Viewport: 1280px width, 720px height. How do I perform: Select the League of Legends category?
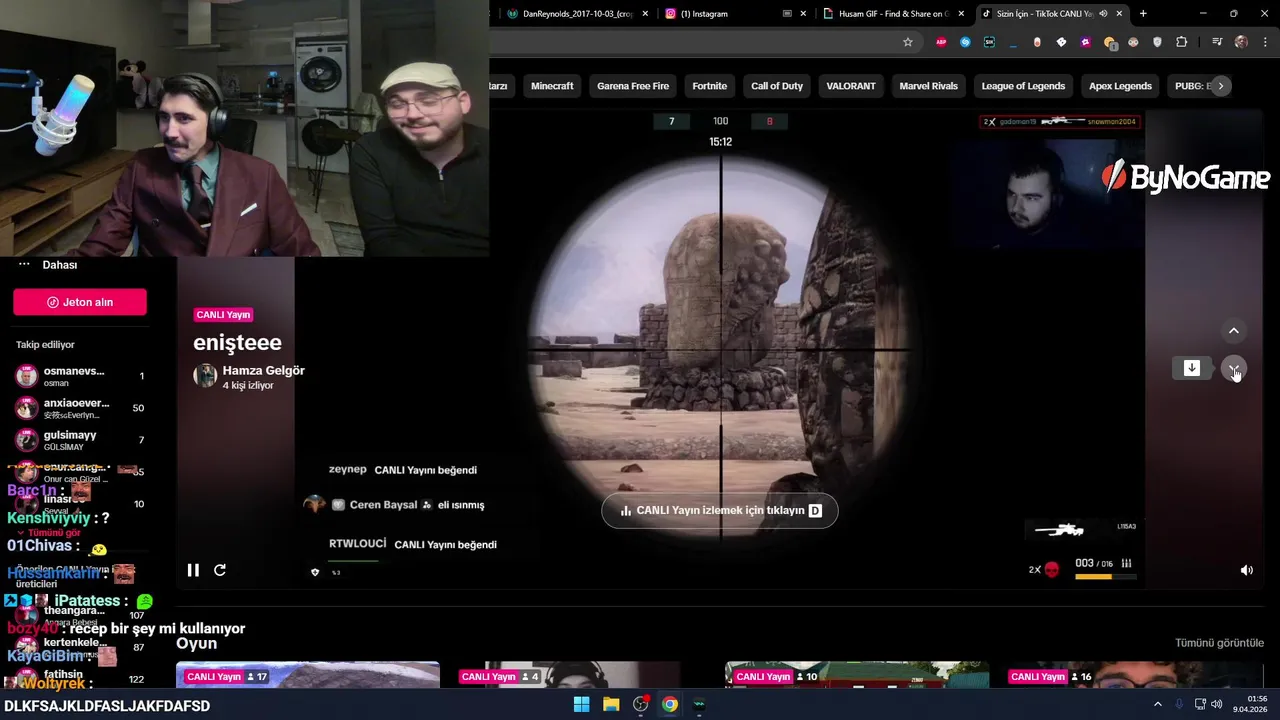pyautogui.click(x=1023, y=86)
